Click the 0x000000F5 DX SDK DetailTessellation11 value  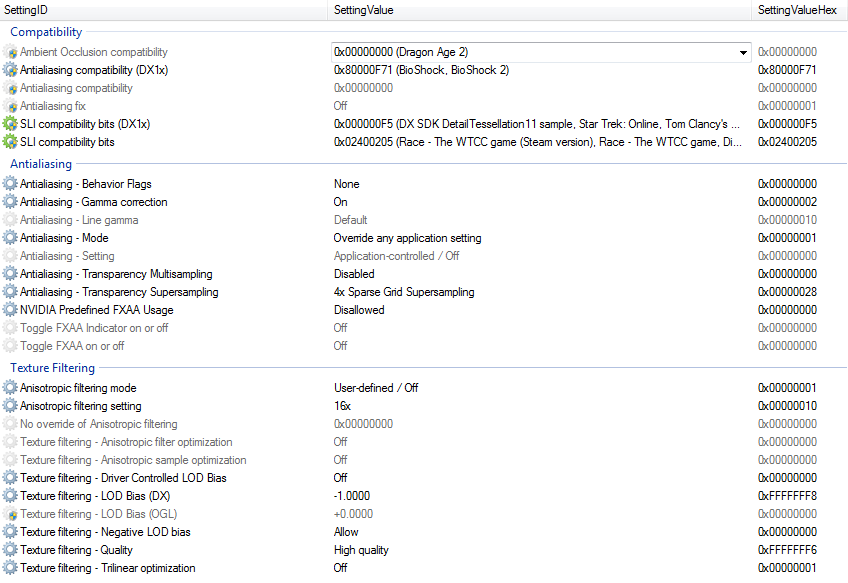click(x=536, y=124)
